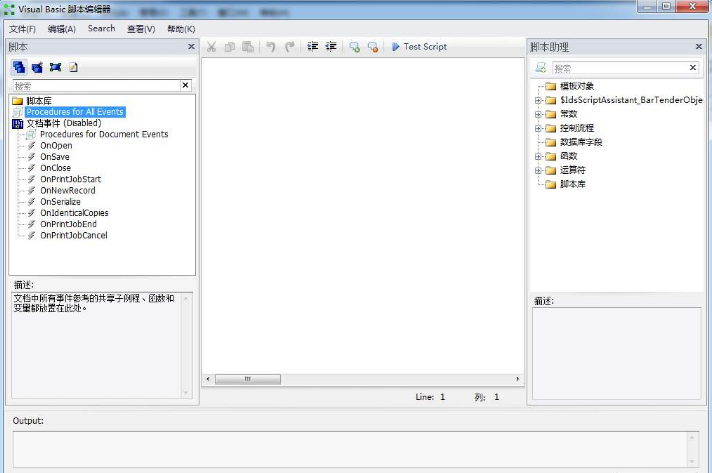The image size is (712, 473).
Task: Select Procedures for Document Events
Action: 104,134
